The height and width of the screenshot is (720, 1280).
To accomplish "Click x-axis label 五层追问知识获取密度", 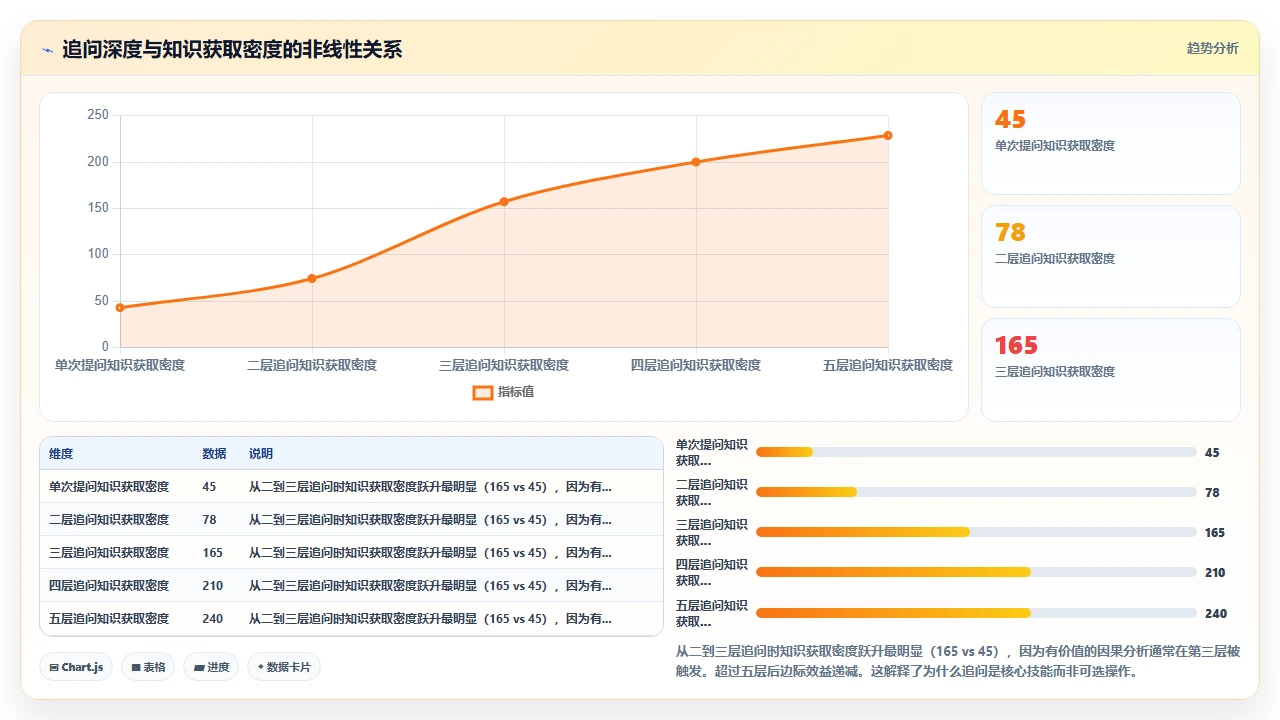I will (x=888, y=365).
